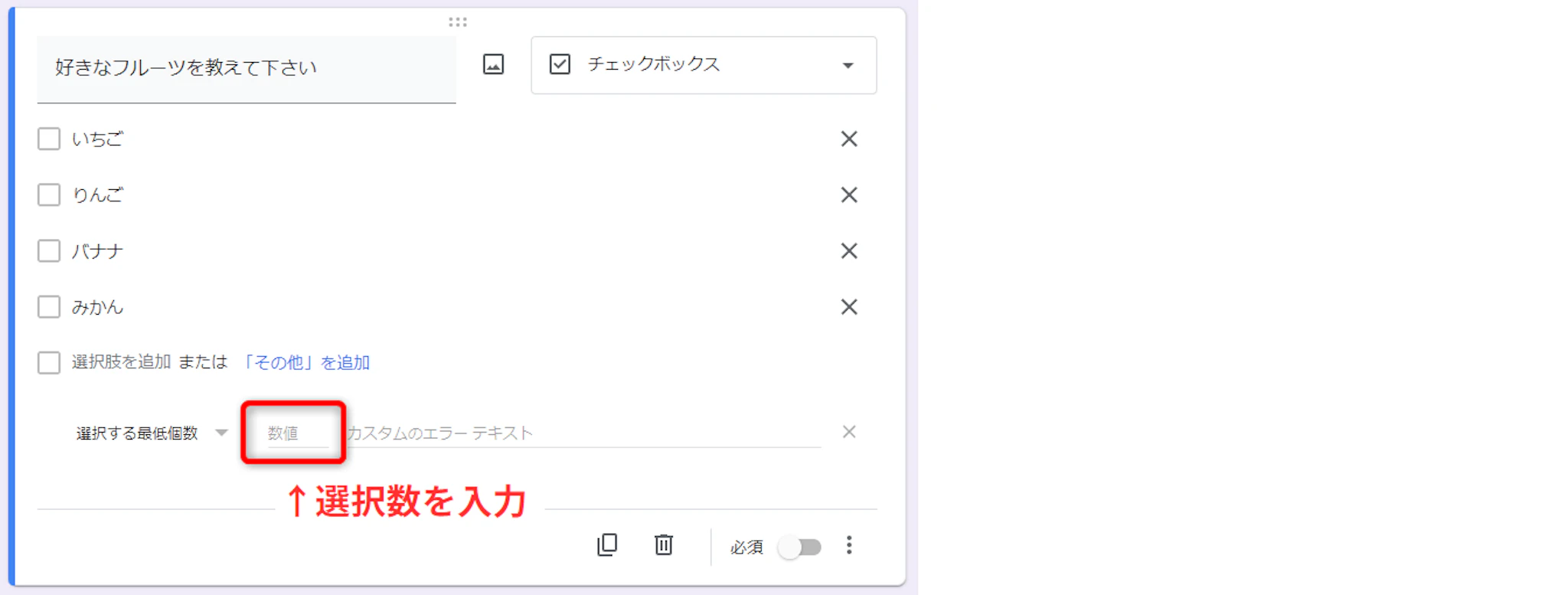Check the いちご checkbox
1568x595 pixels.
49,139
